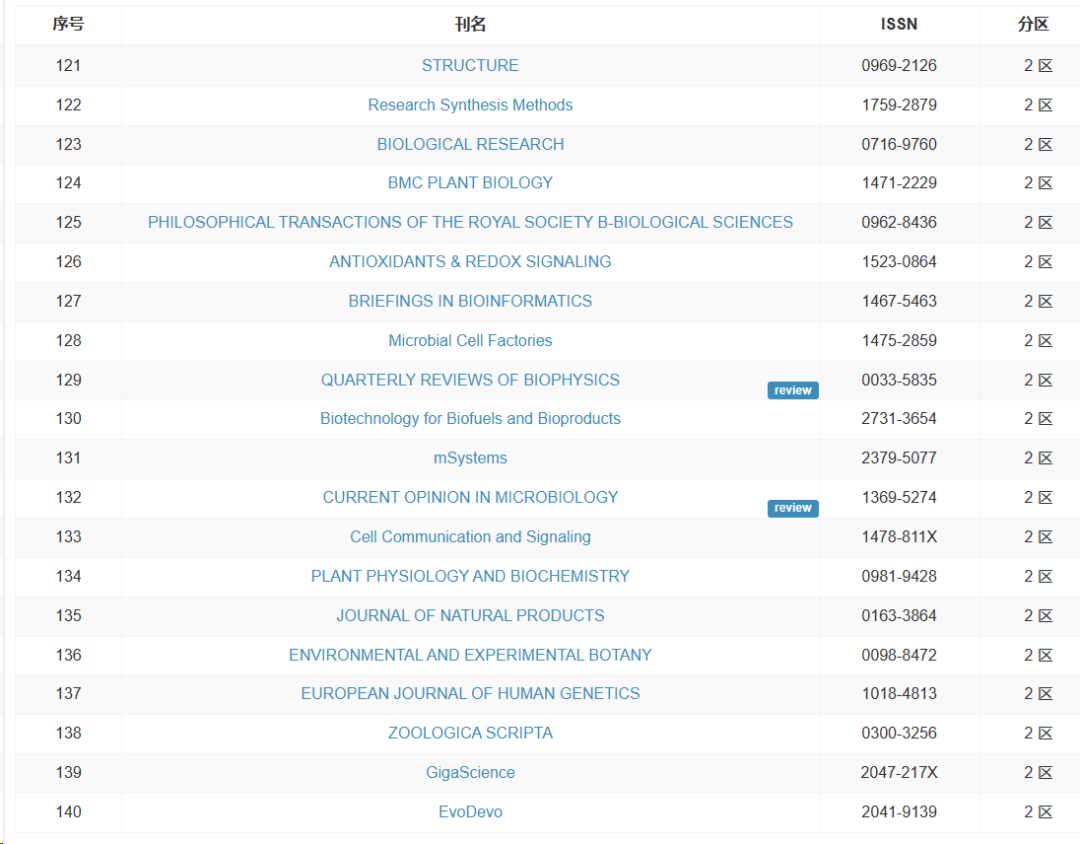Select ISSN 0300-3256 cell
This screenshot has height=844, width=1080.
899,732
